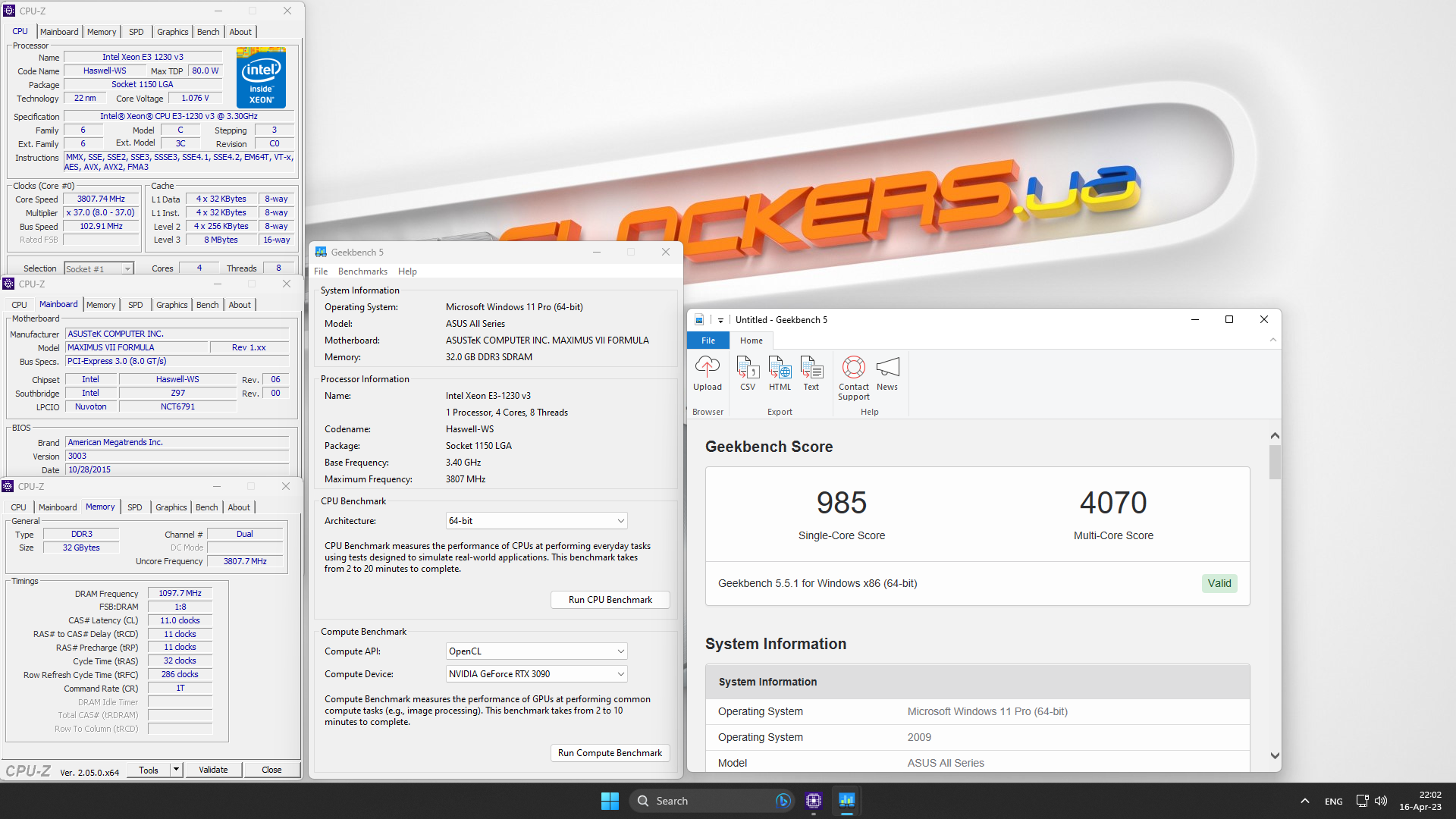Switch to the Bench tab in the top CPU-Z window

tap(209, 32)
